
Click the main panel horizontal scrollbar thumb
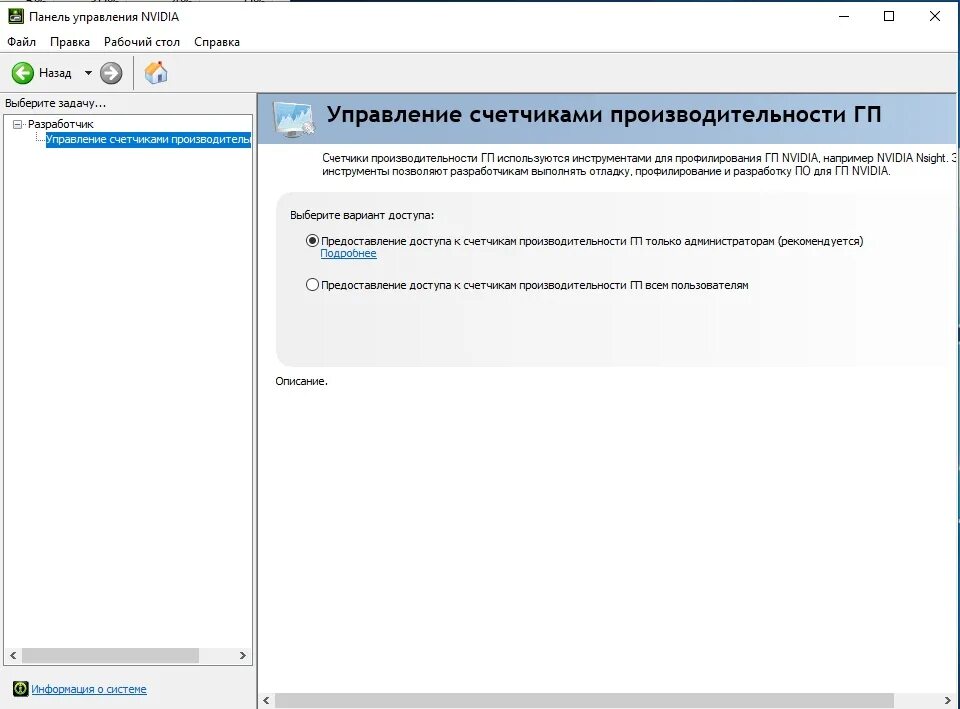584,700
